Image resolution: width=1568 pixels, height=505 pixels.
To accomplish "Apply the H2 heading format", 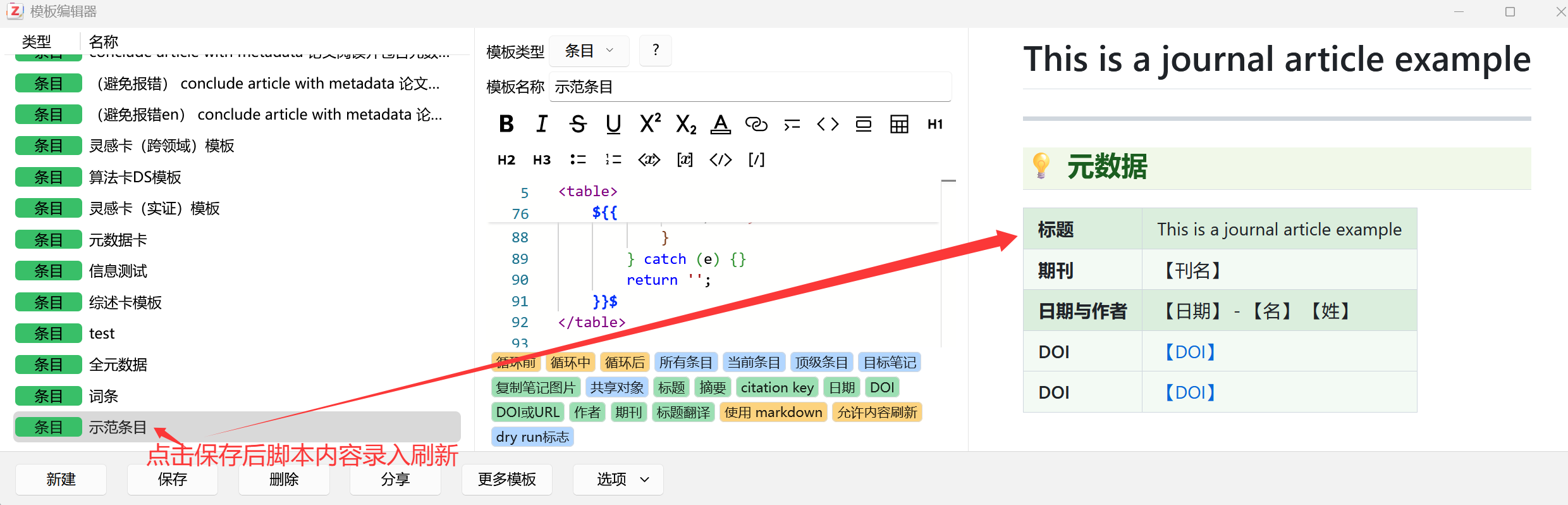I will [506, 159].
